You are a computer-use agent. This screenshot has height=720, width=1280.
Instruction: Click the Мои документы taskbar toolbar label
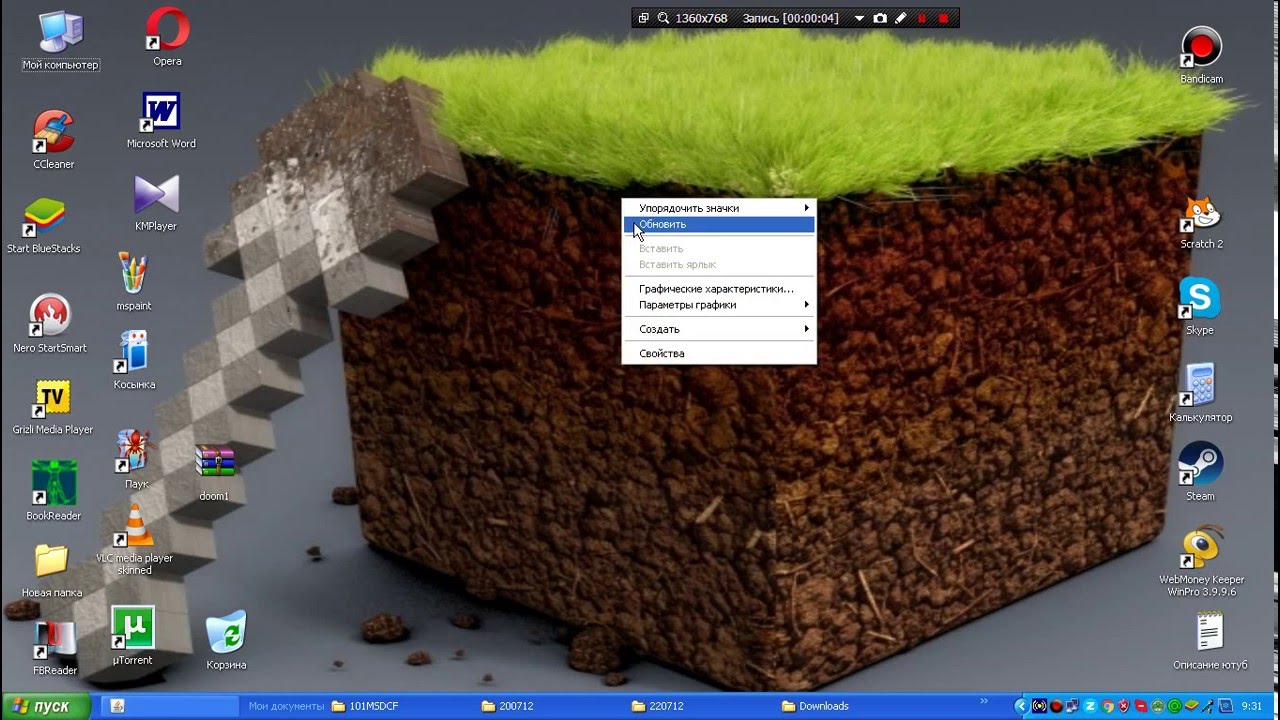287,706
